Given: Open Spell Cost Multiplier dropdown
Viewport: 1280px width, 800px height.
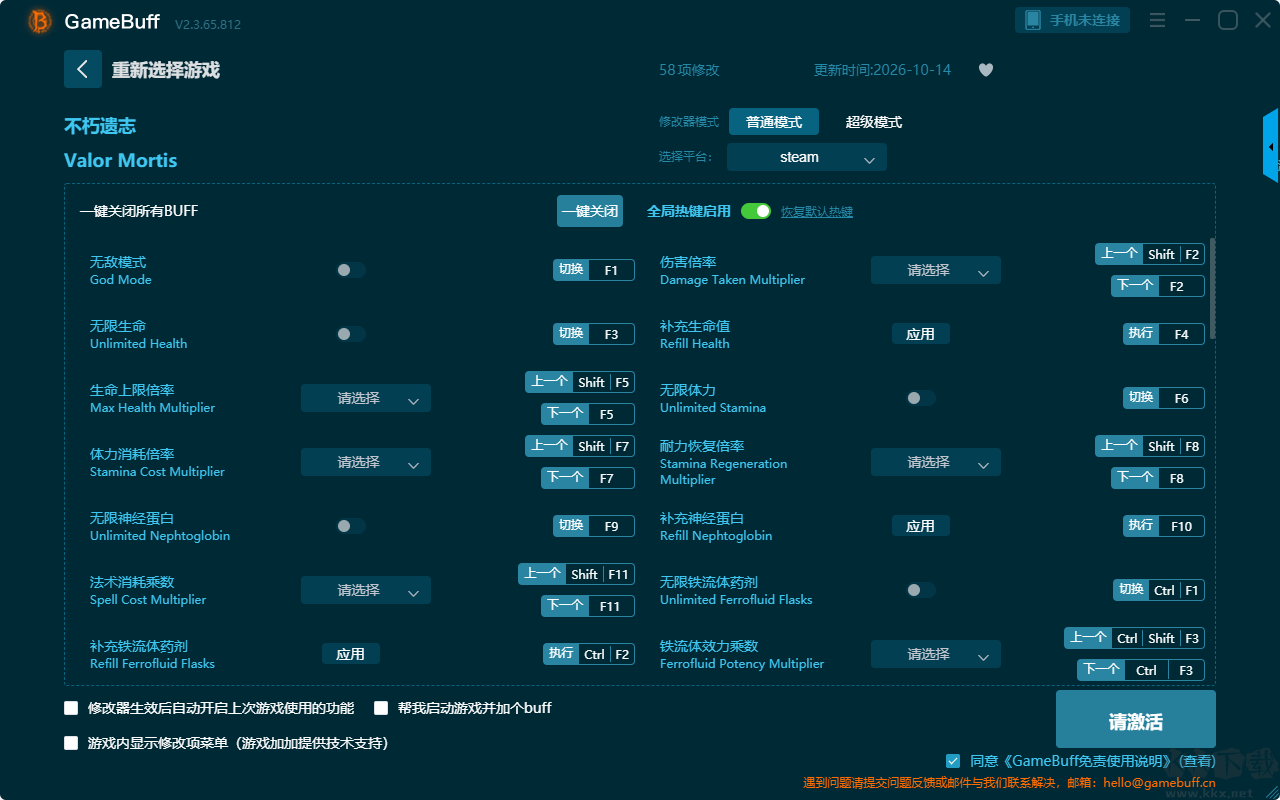Looking at the screenshot, I should pyautogui.click(x=366, y=590).
